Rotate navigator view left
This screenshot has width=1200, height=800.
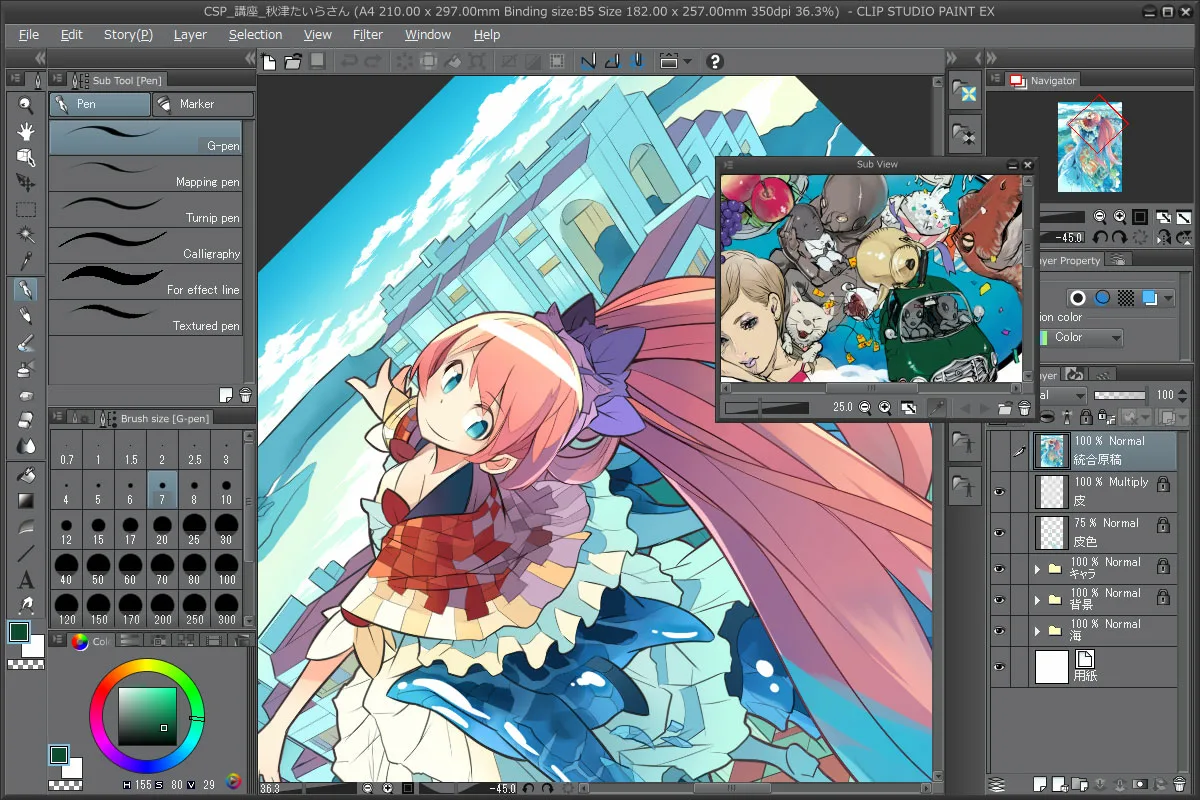tap(1099, 237)
